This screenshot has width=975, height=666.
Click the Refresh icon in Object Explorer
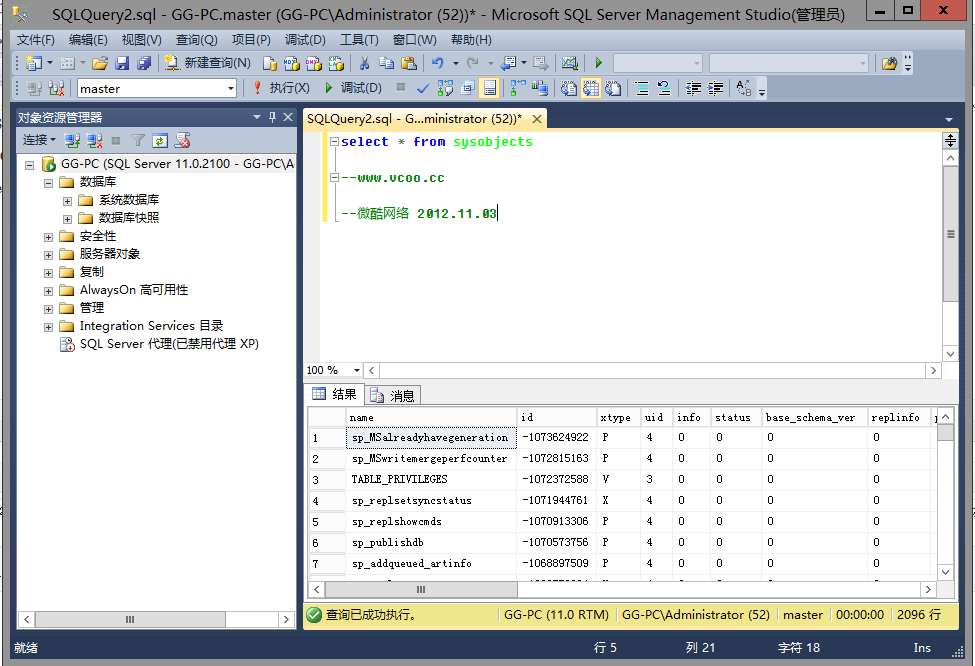click(x=160, y=141)
